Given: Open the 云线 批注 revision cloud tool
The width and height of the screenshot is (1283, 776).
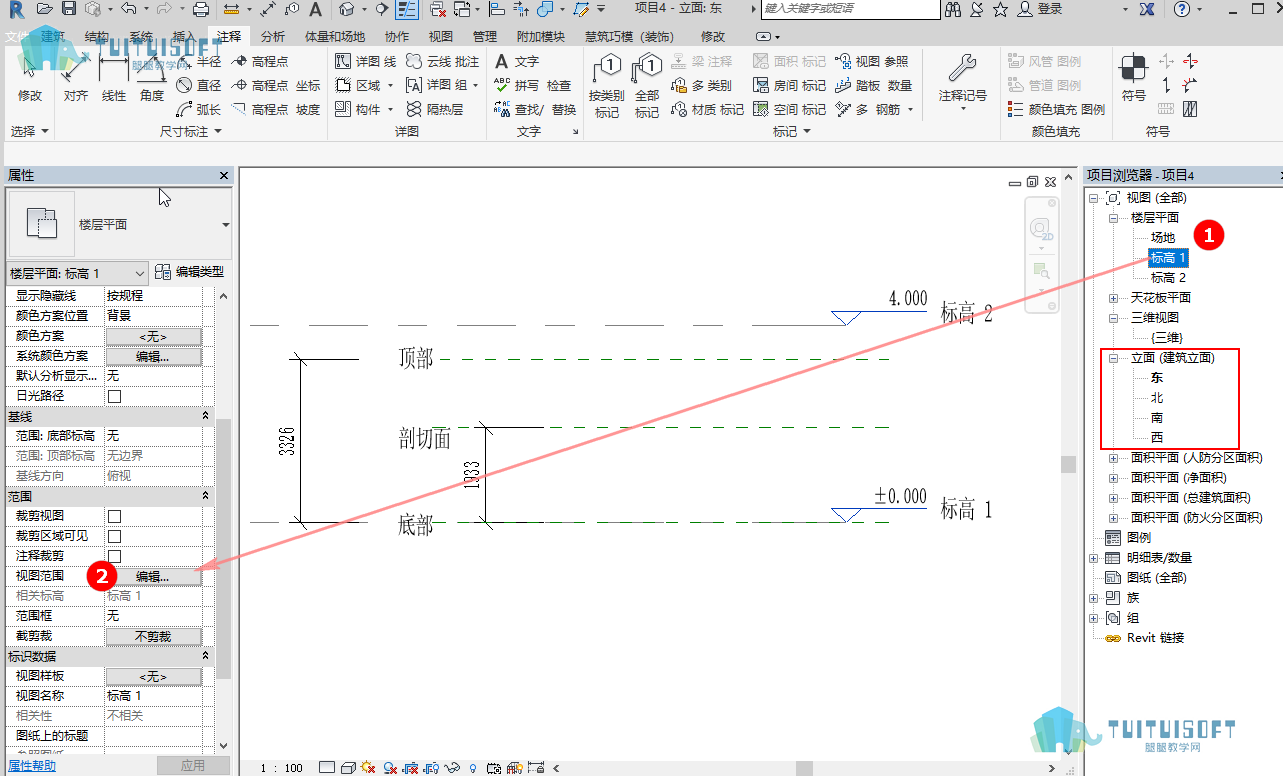Looking at the screenshot, I should 442,61.
